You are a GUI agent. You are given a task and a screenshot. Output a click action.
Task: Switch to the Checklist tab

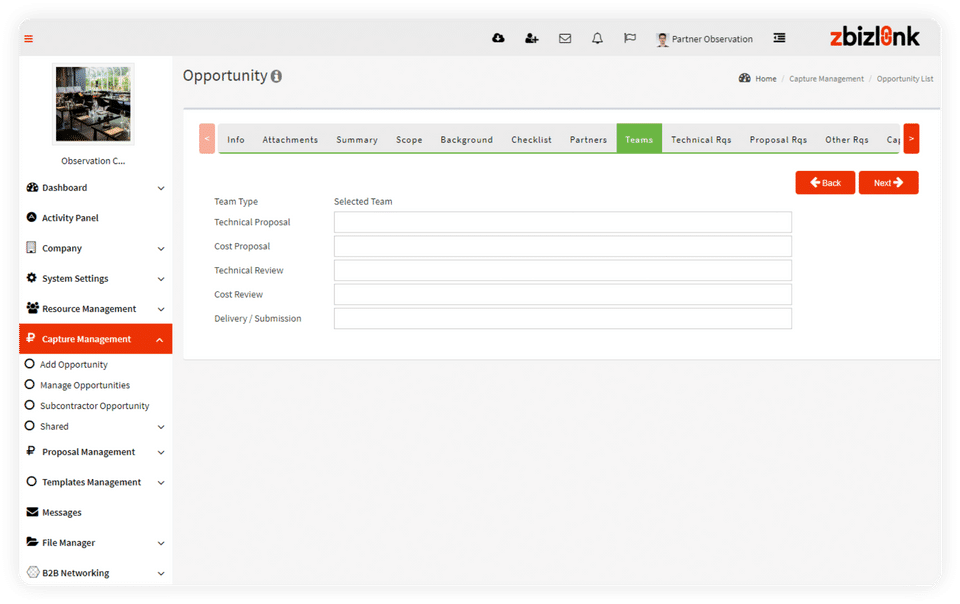(531, 140)
